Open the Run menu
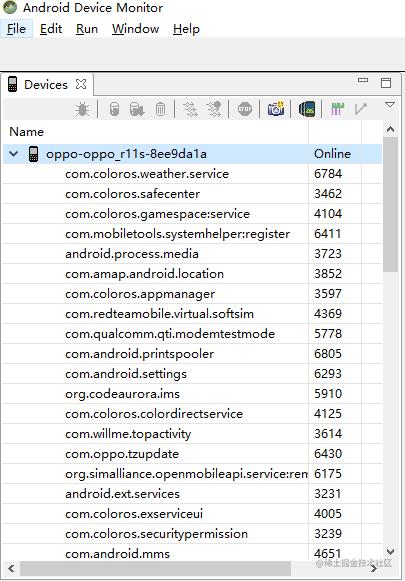This screenshot has height=581, width=405. (x=87, y=29)
